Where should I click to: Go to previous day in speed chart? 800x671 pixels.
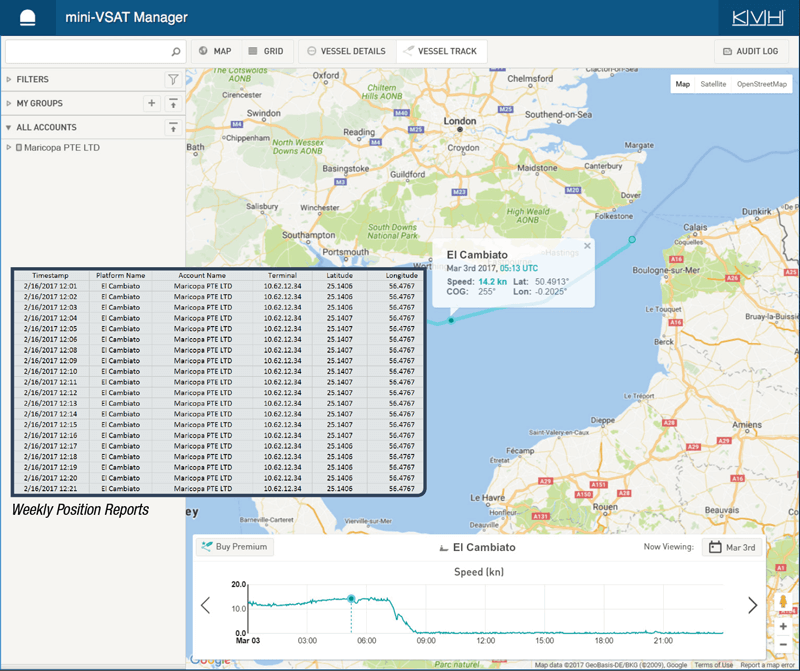click(x=206, y=605)
